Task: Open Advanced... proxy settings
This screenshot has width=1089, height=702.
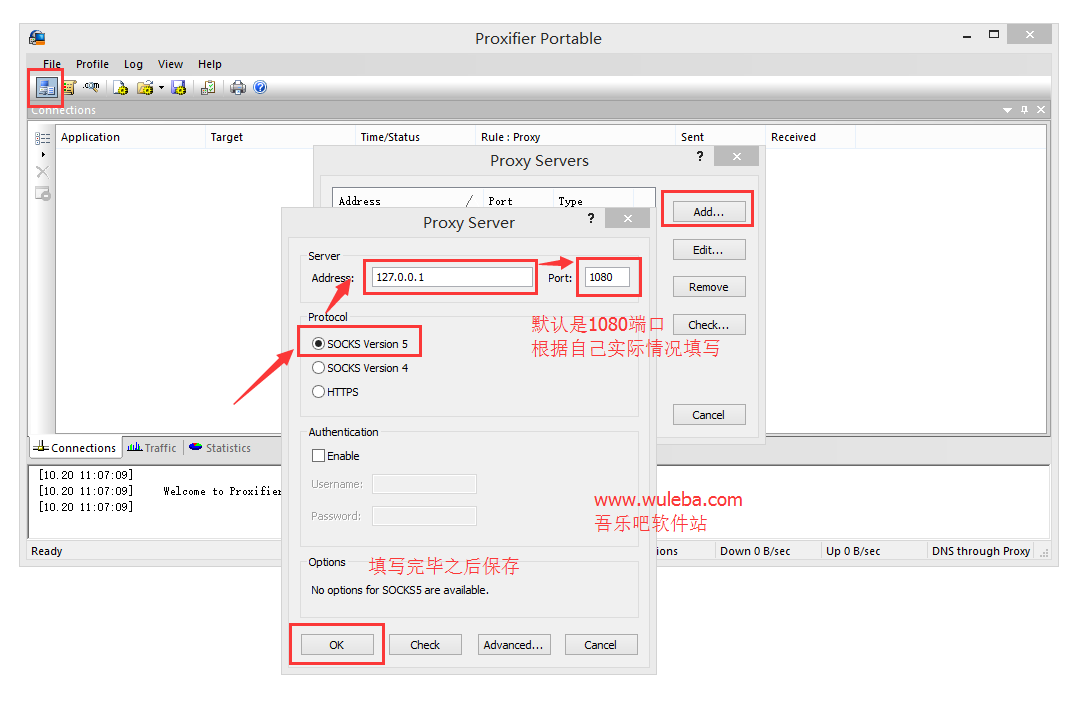Action: coord(514,645)
